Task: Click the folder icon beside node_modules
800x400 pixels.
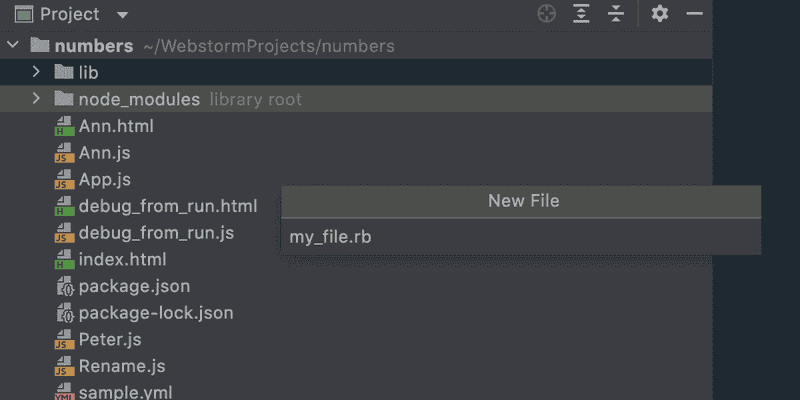Action: click(x=64, y=98)
